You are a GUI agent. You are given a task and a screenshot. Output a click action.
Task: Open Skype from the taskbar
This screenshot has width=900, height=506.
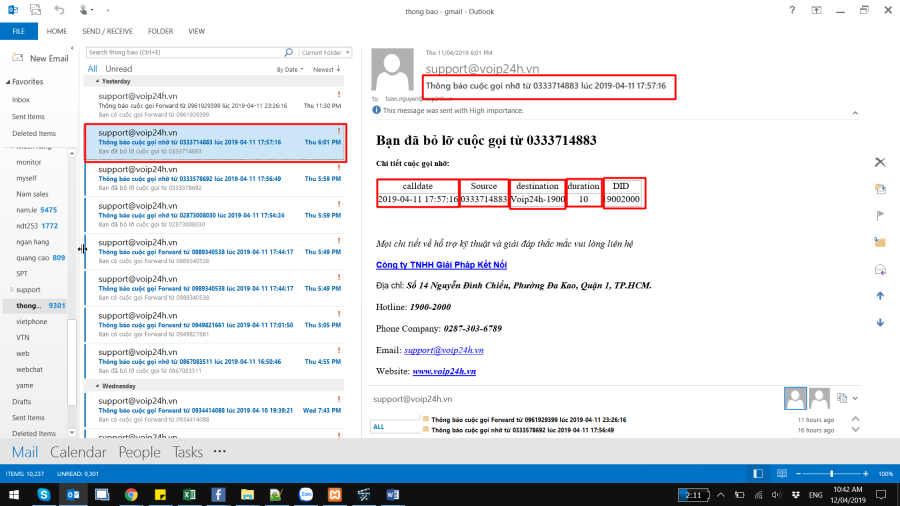click(44, 495)
